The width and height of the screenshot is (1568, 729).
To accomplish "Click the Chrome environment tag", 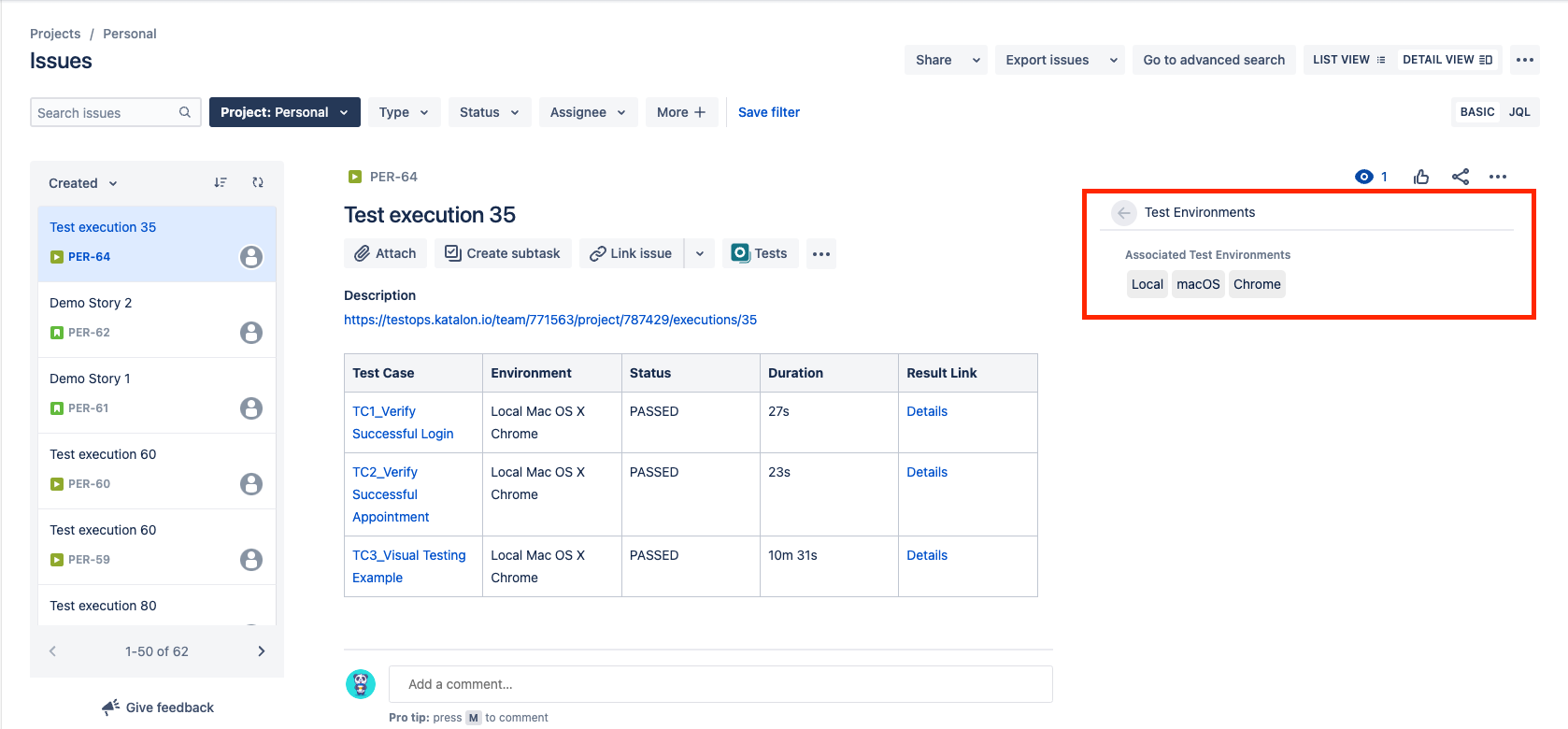I will (x=1257, y=284).
